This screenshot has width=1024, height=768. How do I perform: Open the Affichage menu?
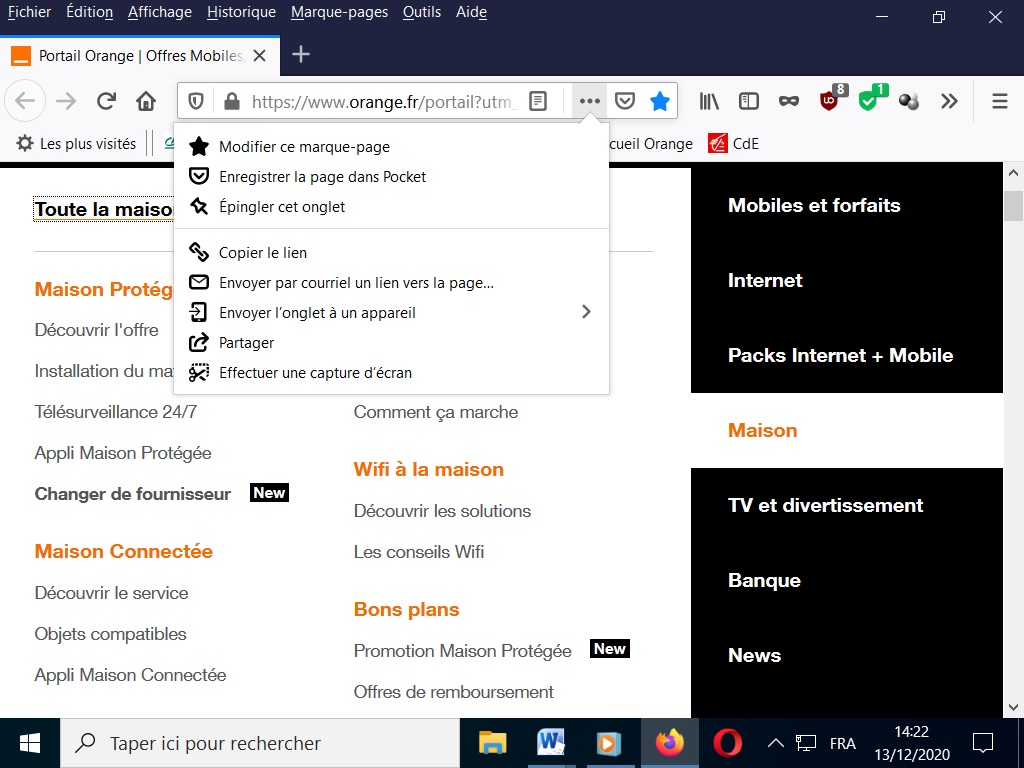159,12
